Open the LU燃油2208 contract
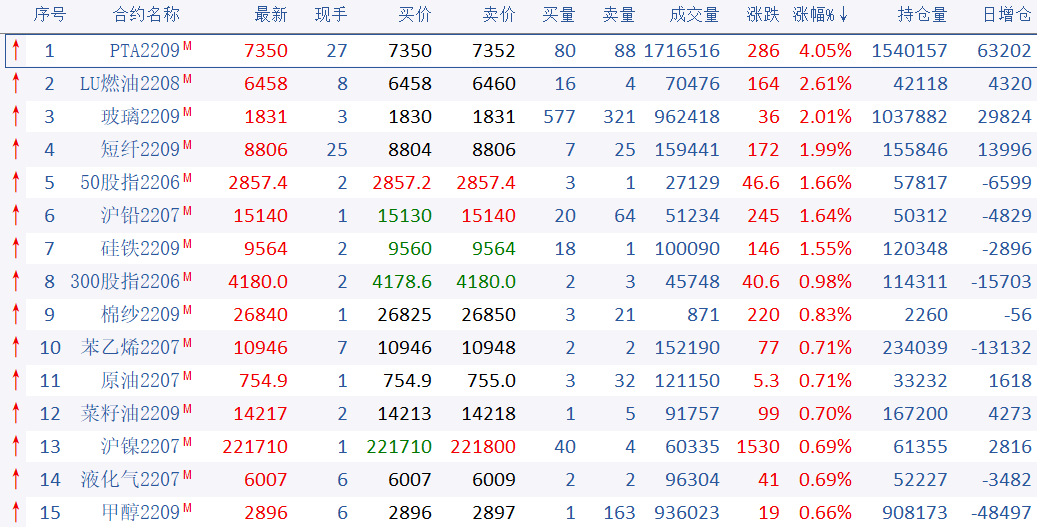The width and height of the screenshot is (1037, 527). pyautogui.click(x=129, y=84)
